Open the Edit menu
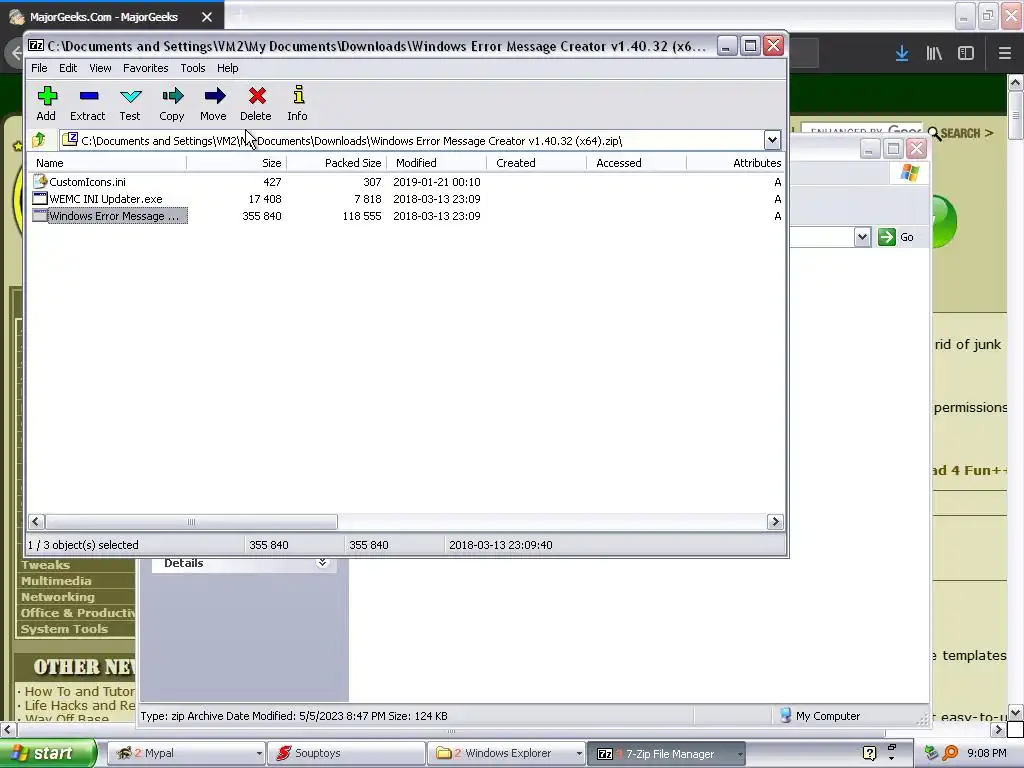The width and height of the screenshot is (1024, 768). coord(68,68)
